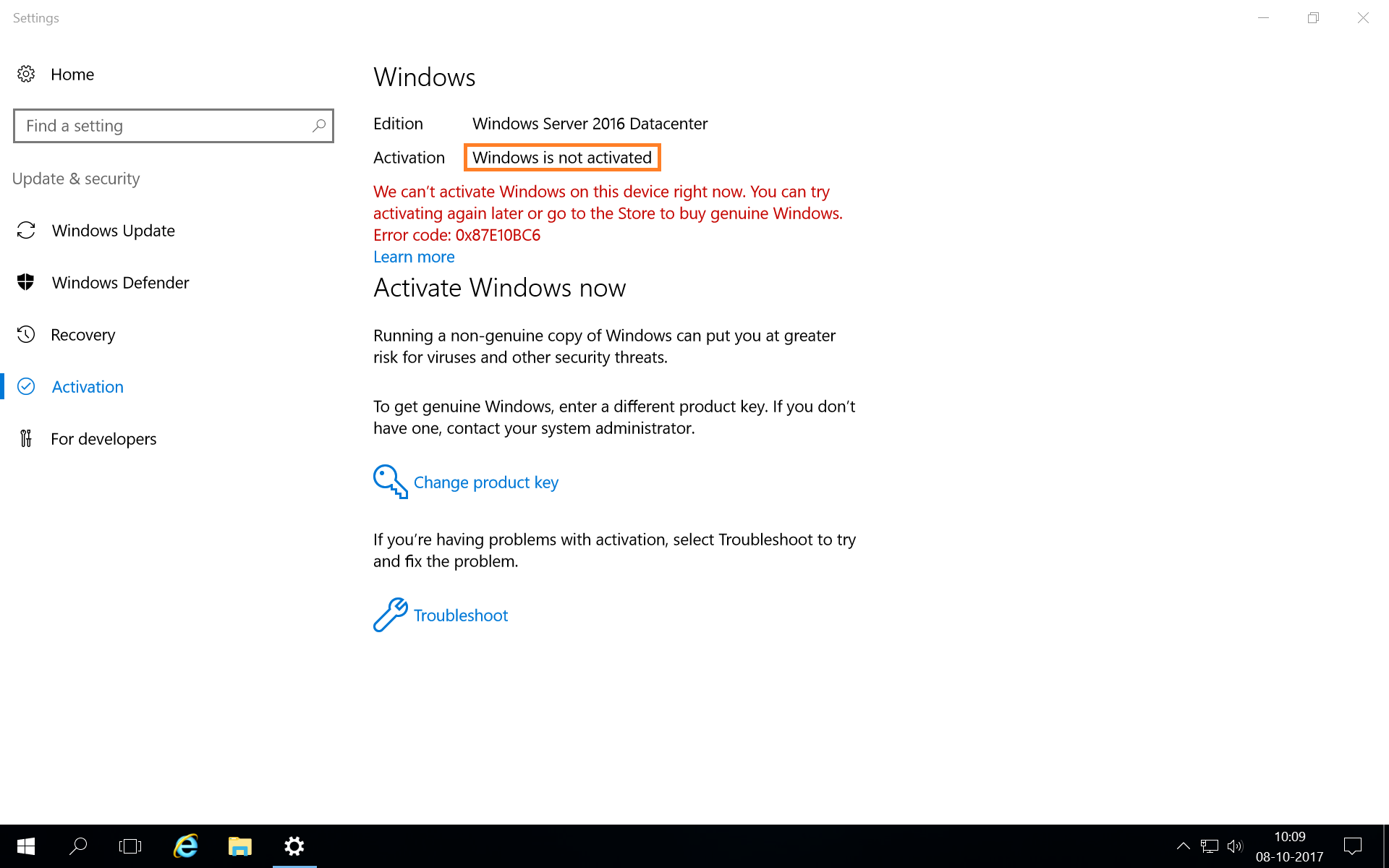The width and height of the screenshot is (1389, 868).
Task: Click the key icon next to Change product key
Action: [389, 481]
